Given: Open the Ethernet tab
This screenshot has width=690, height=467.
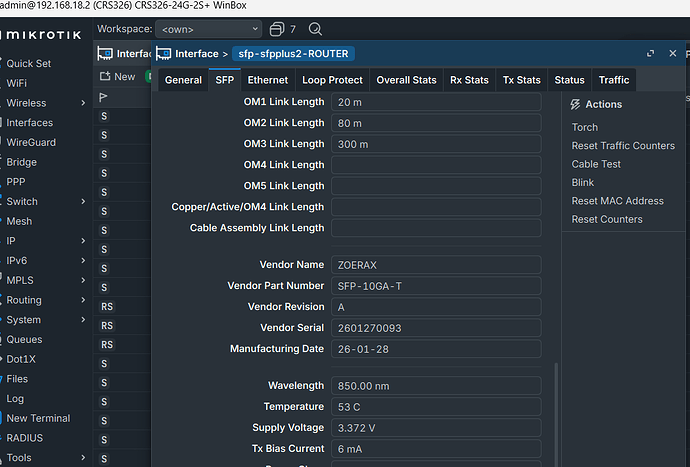Looking at the screenshot, I should tap(268, 80).
